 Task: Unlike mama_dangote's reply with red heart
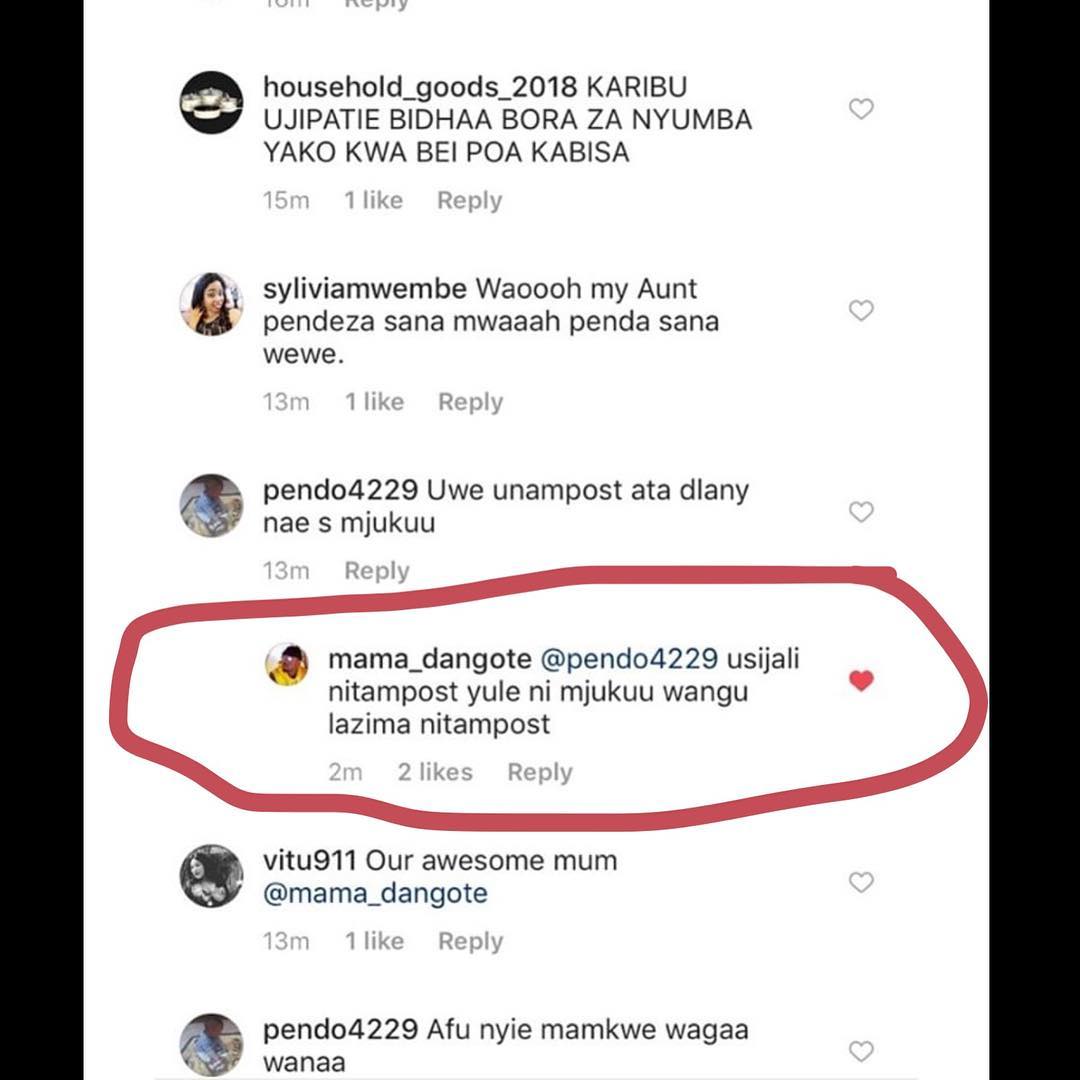coord(861,681)
